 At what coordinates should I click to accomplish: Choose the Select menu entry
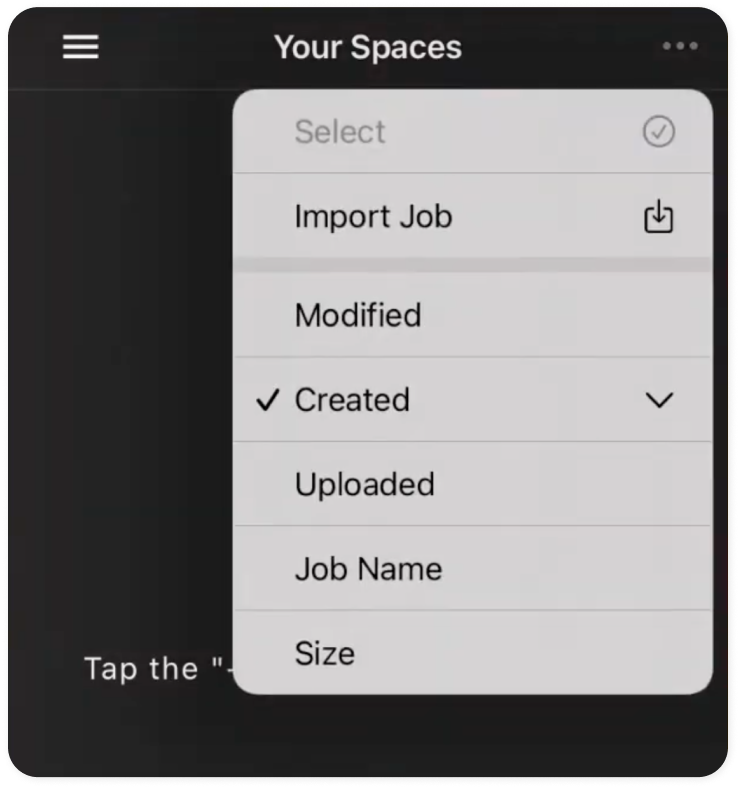(473, 132)
